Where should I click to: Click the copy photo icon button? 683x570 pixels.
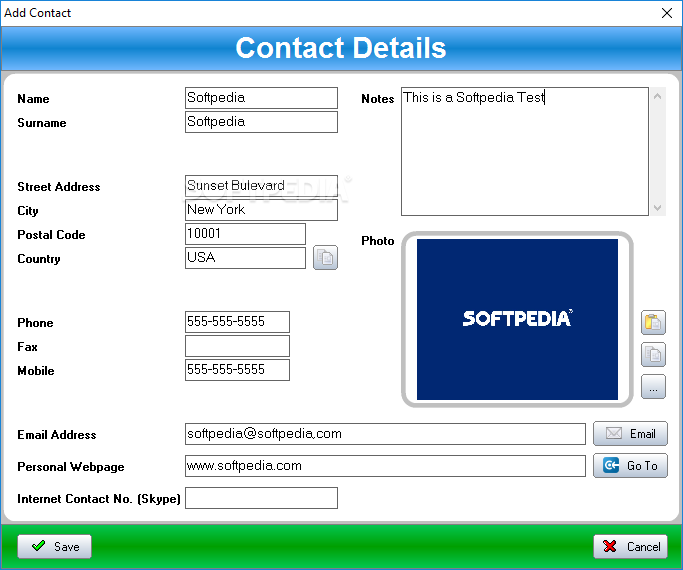653,354
